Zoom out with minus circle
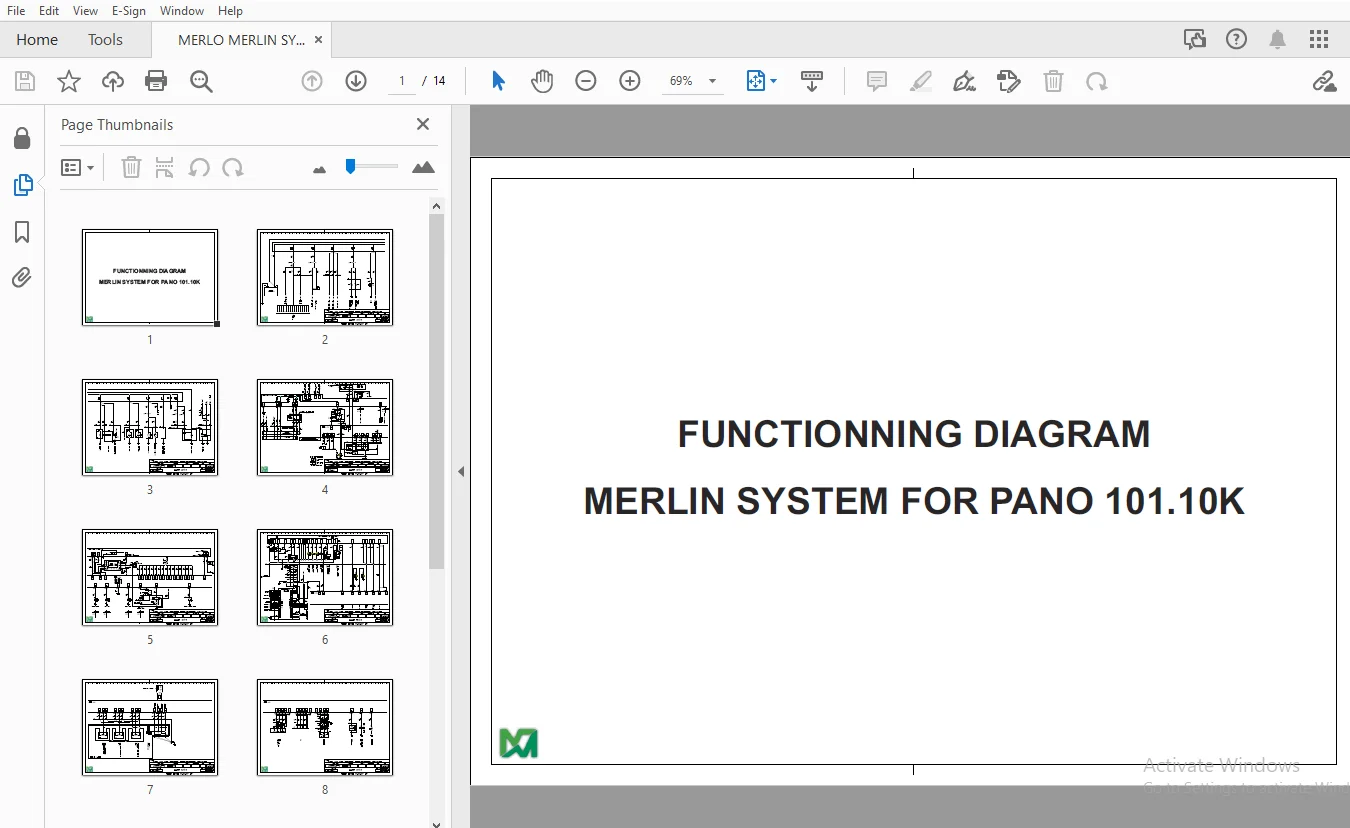The image size is (1350, 828). coord(586,81)
